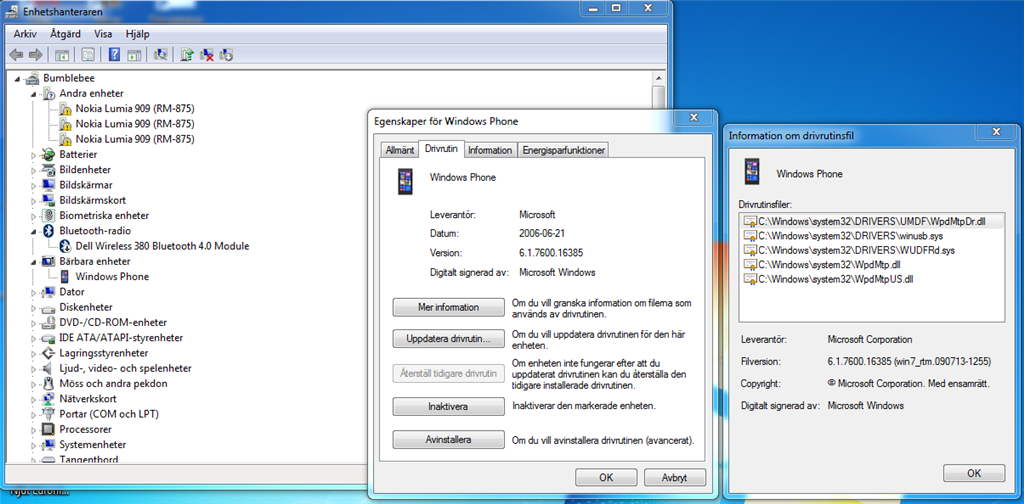Collapse the Bärbara enheter branch
The width and height of the screenshot is (1024, 504).
[34, 262]
